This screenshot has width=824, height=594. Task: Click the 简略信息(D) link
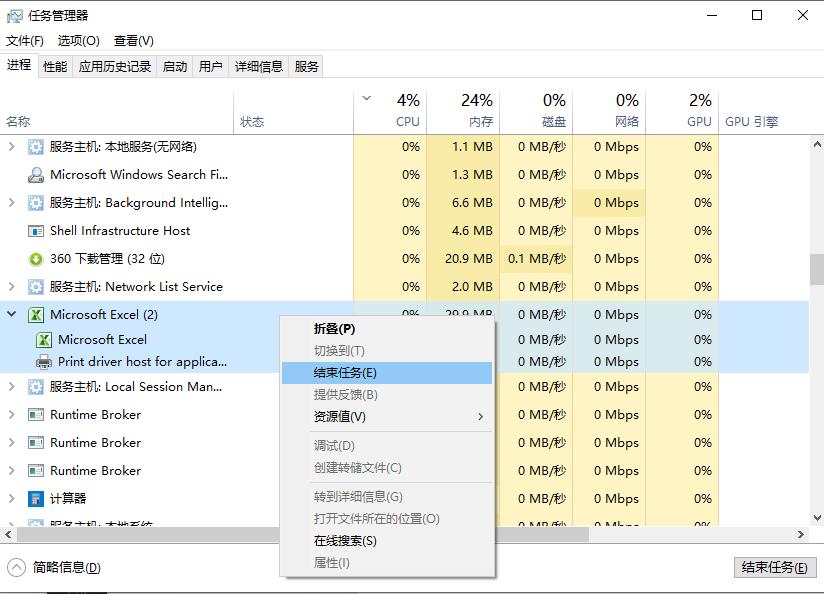(66, 567)
